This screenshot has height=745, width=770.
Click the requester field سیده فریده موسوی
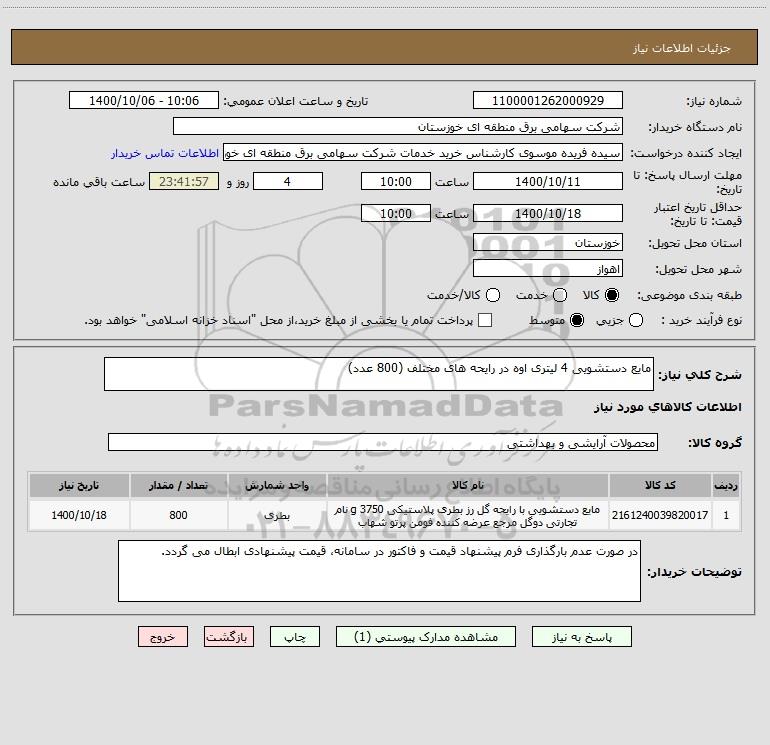(x=423, y=153)
